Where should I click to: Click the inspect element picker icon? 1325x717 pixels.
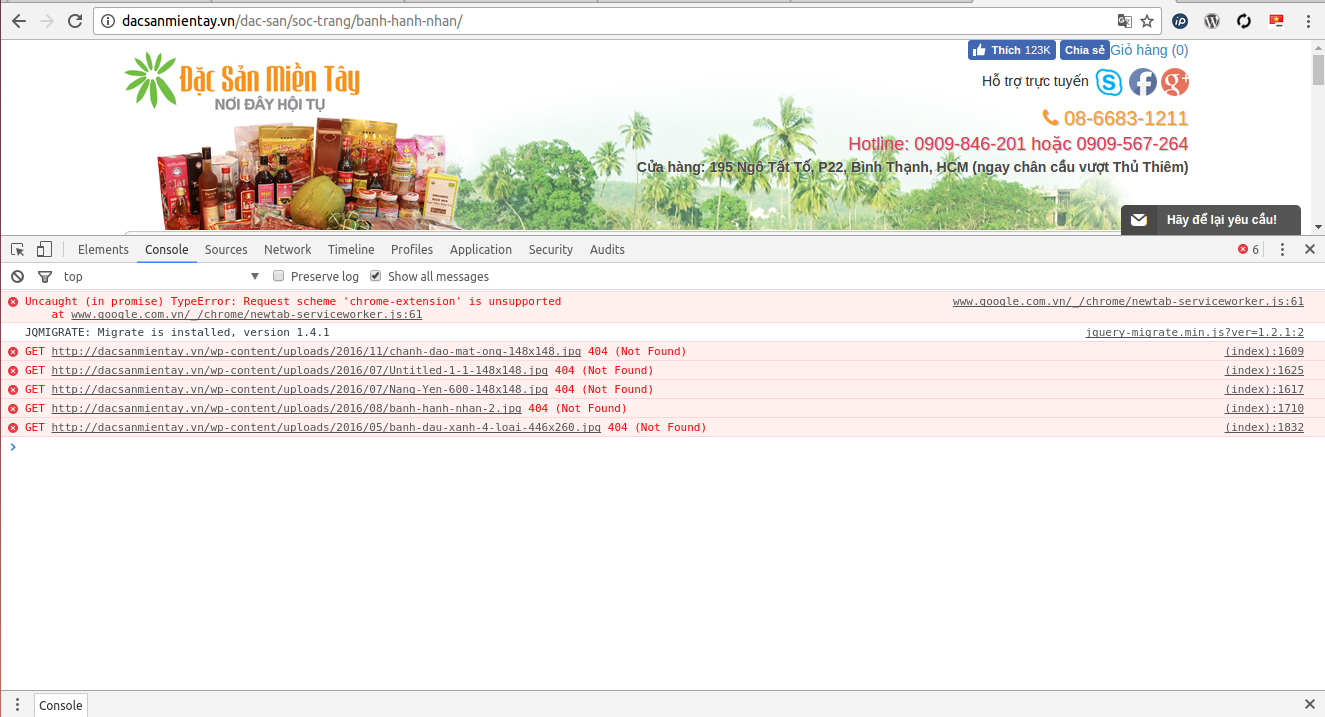pyautogui.click(x=18, y=250)
